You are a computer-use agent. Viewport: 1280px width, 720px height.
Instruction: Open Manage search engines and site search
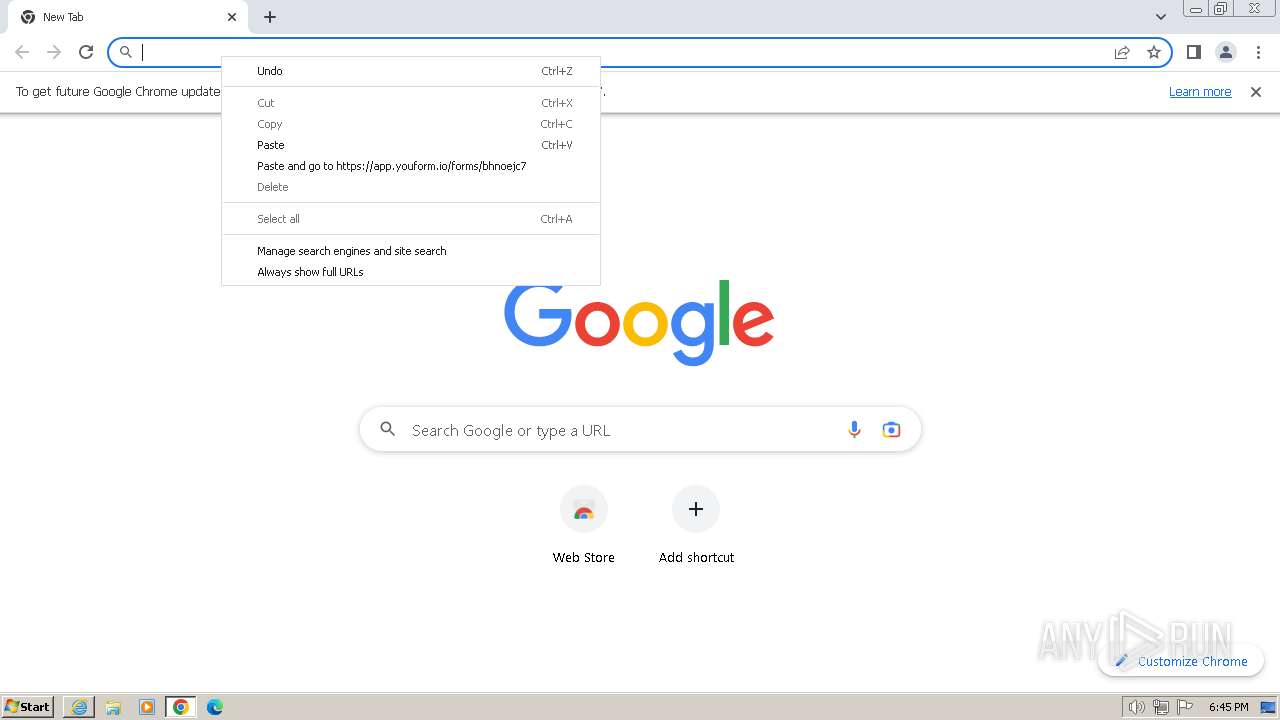(411, 251)
